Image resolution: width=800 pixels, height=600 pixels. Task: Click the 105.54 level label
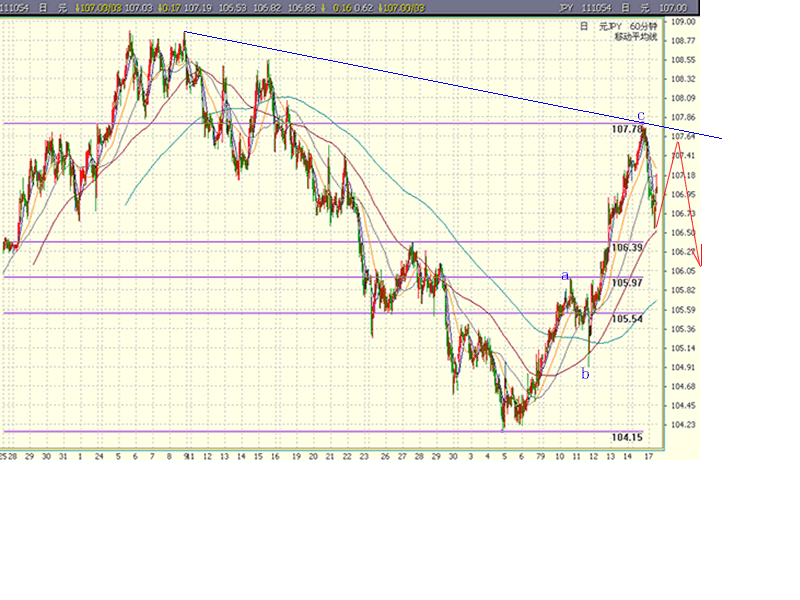[627, 319]
